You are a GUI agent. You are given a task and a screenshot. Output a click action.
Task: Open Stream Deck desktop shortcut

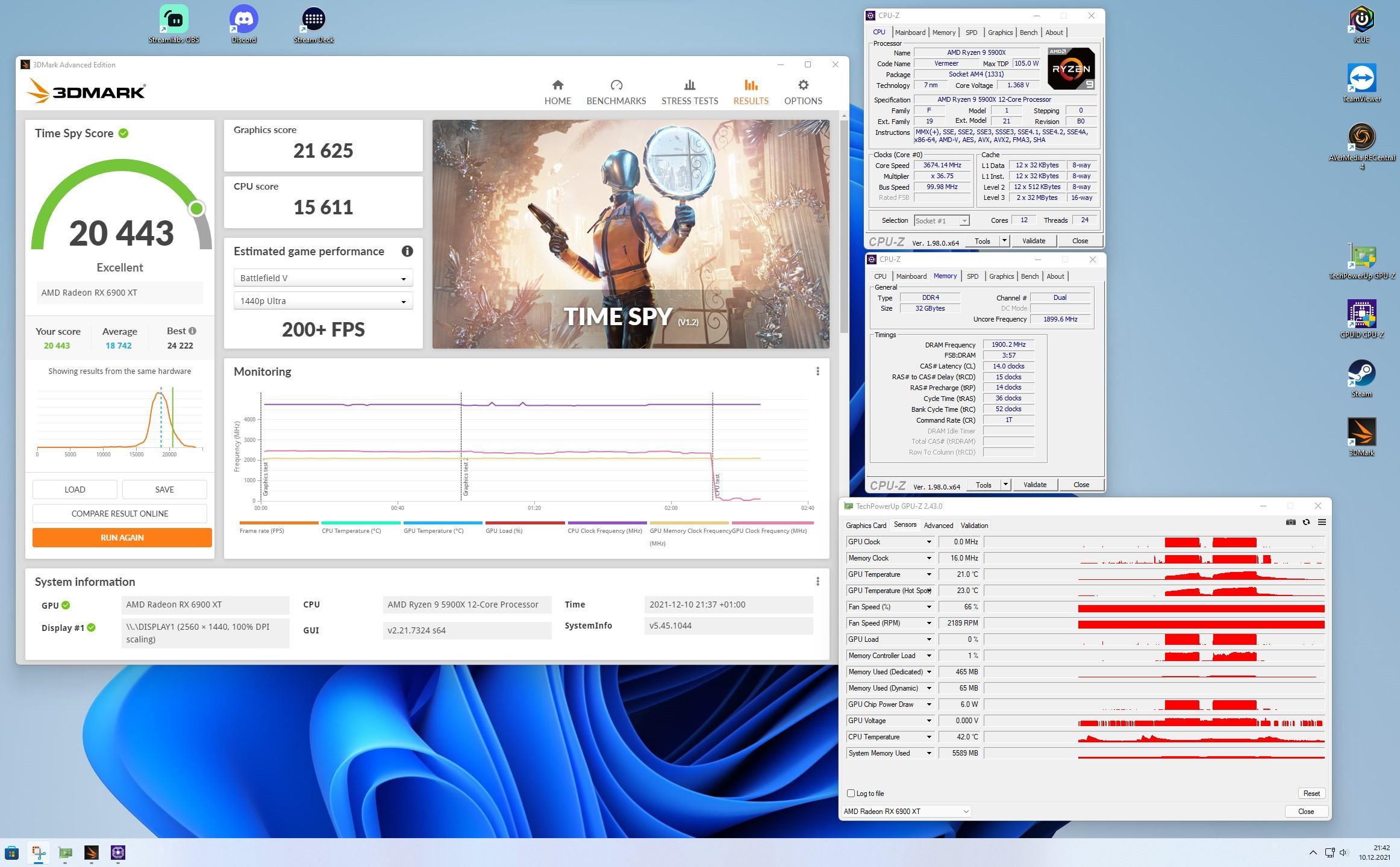click(313, 24)
